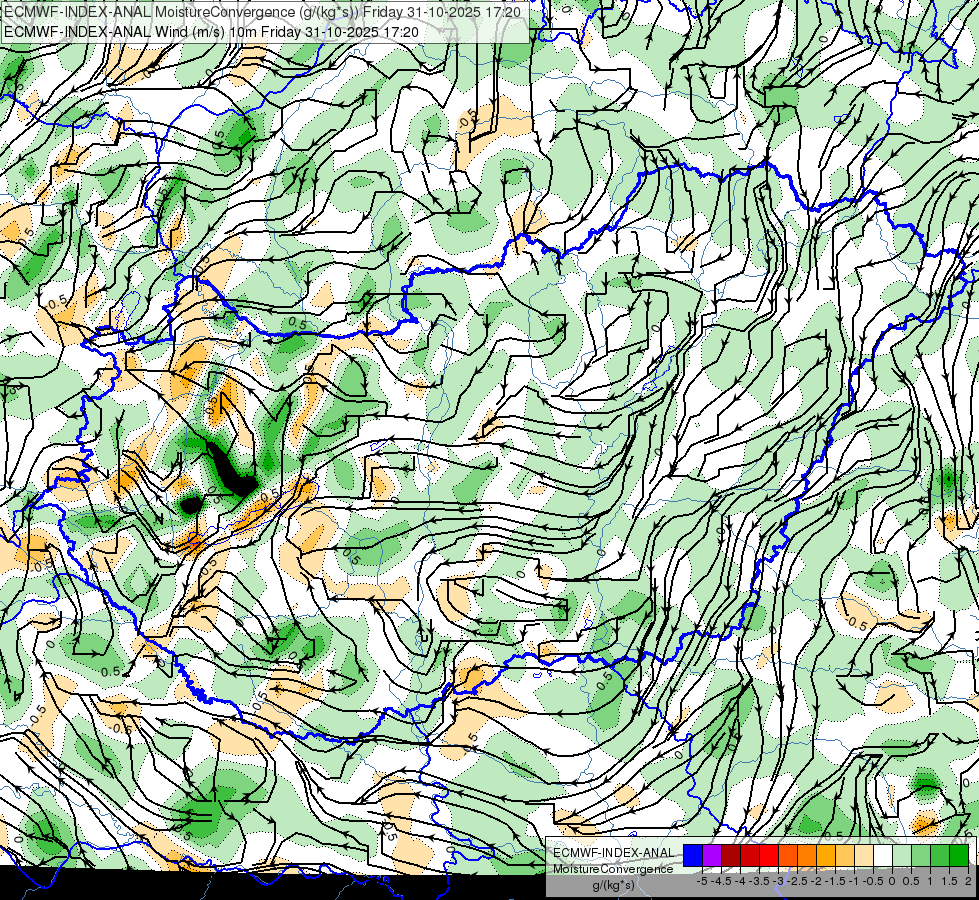The width and height of the screenshot is (979, 900).
Task: Click the MoistureConvergence label in legend
Action: tap(613, 869)
